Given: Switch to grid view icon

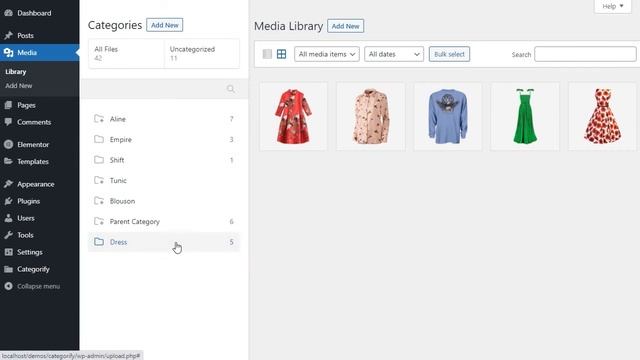Looking at the screenshot, I should click(x=281, y=54).
